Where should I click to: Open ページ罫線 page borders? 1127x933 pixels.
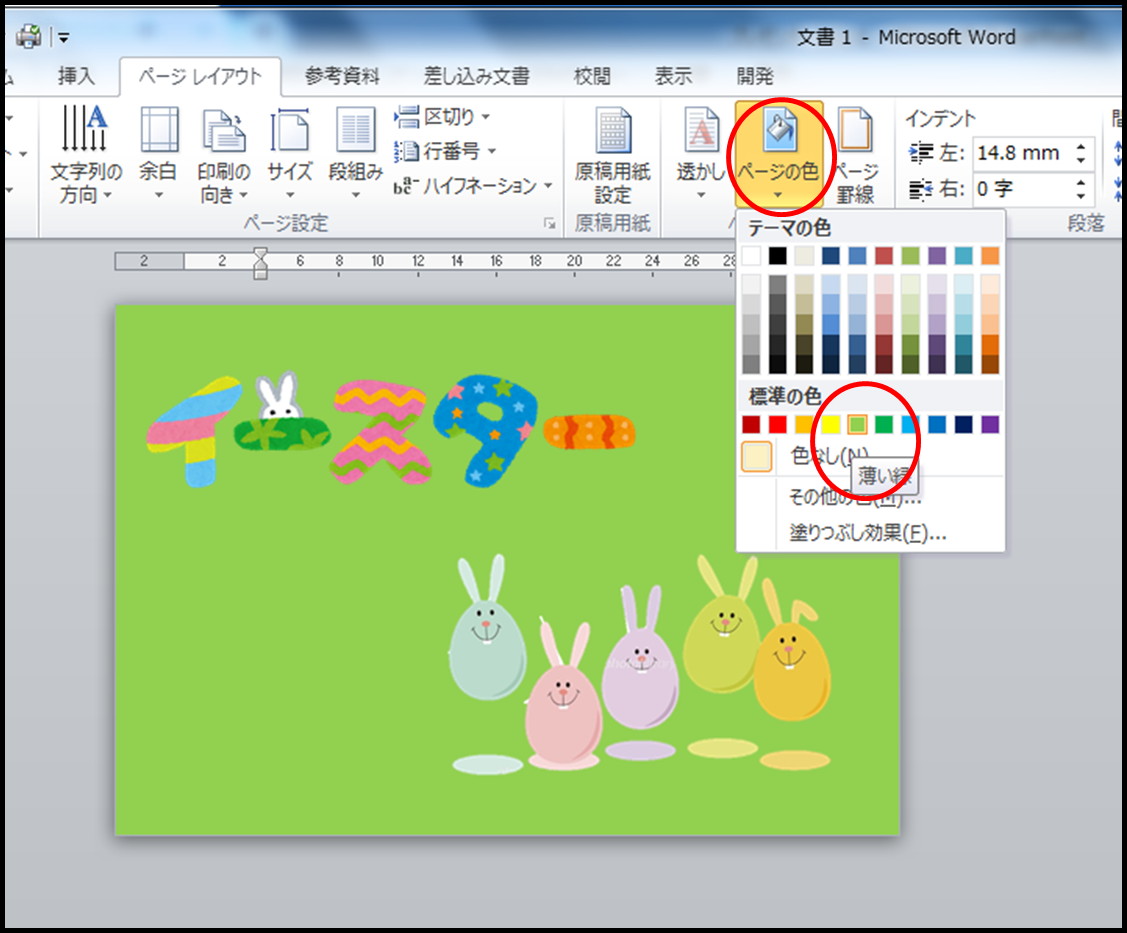855,155
